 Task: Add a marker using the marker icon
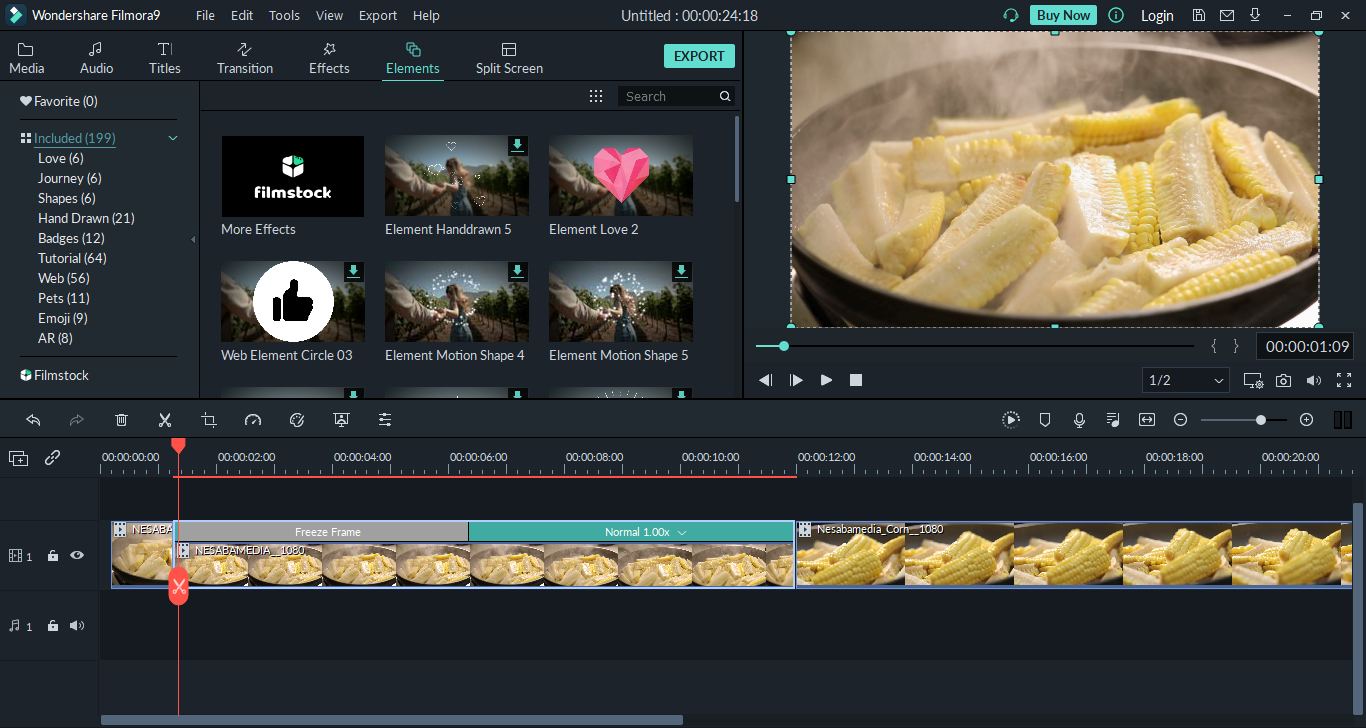(1045, 420)
